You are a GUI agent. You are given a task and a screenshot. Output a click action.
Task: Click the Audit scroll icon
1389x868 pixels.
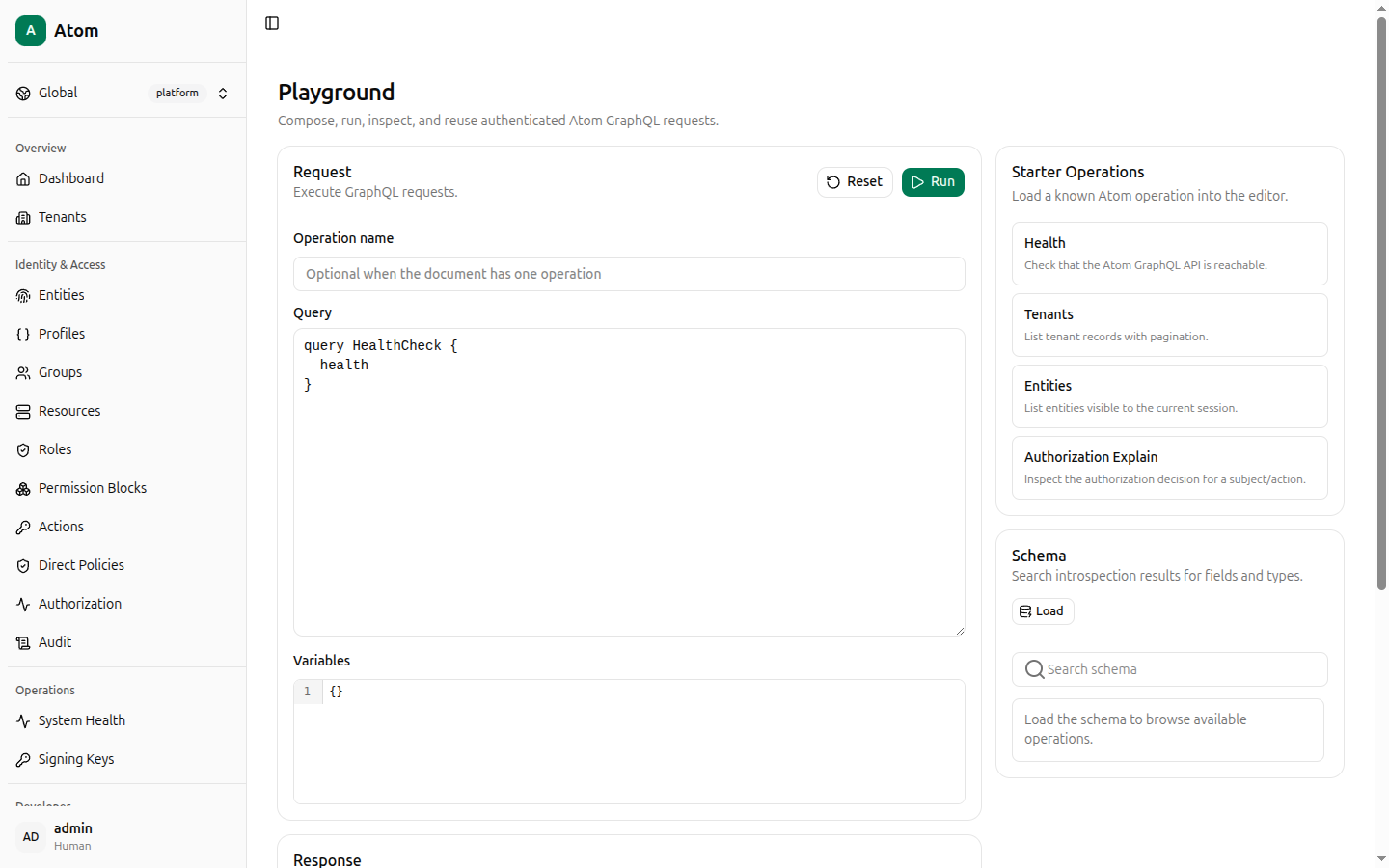click(23, 643)
